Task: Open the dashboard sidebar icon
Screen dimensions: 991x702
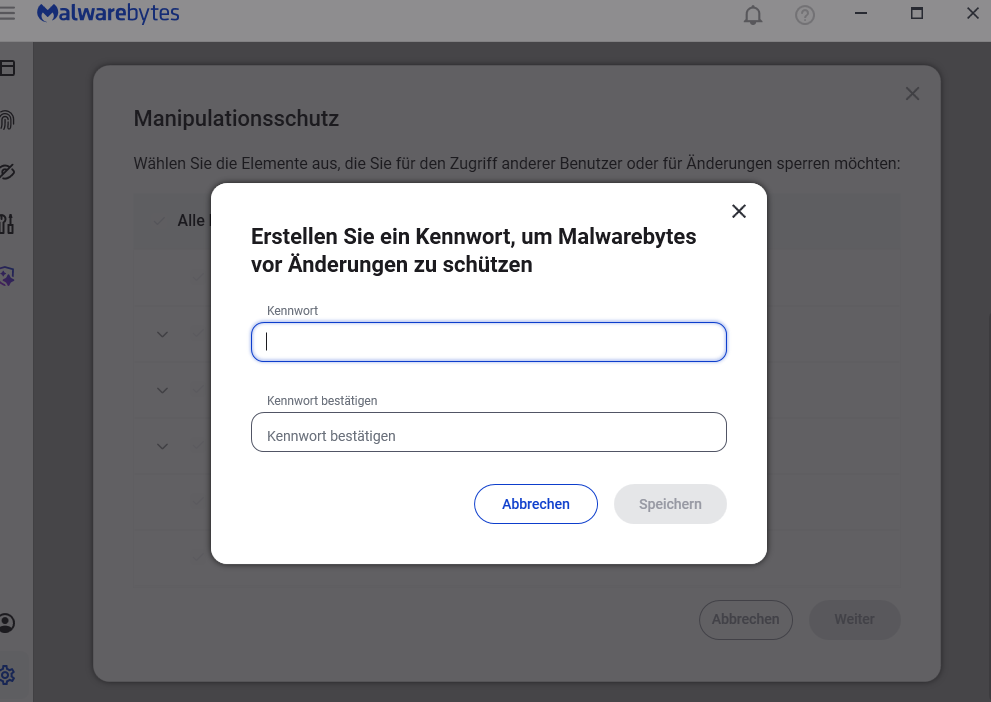Action: (x=7, y=68)
